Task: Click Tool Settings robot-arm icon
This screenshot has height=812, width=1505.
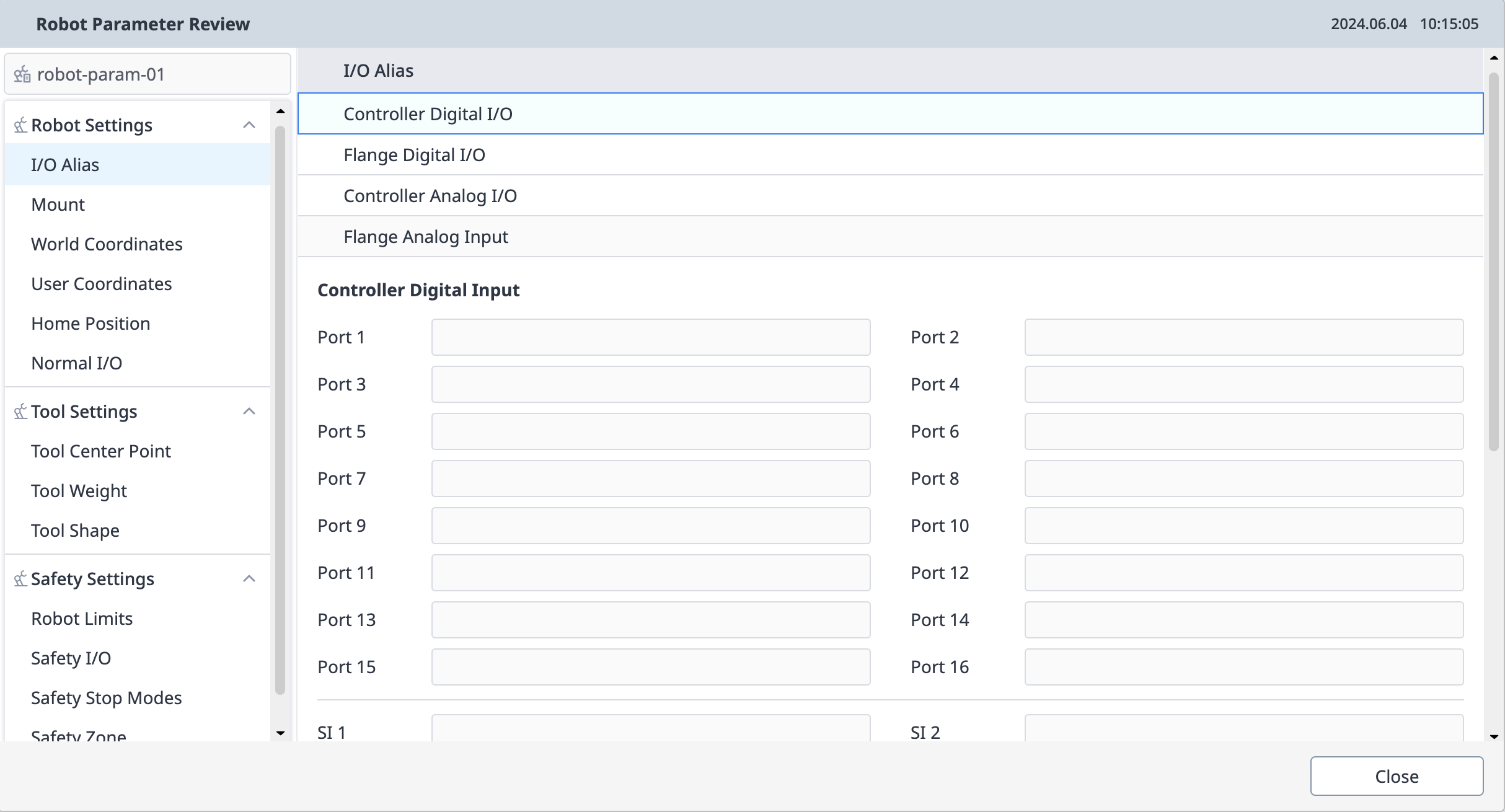Action: (x=20, y=412)
